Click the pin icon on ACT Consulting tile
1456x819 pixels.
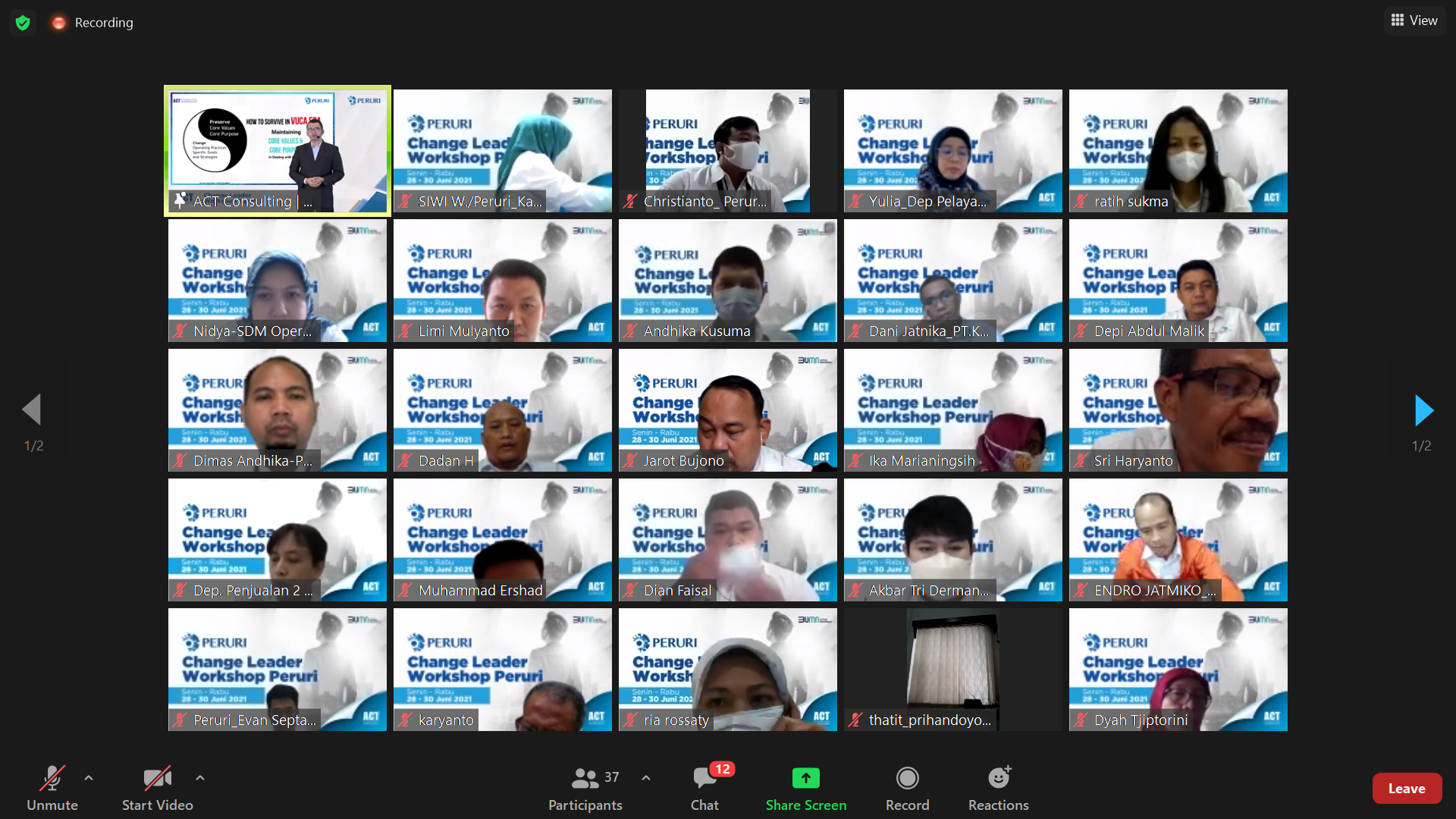point(180,201)
